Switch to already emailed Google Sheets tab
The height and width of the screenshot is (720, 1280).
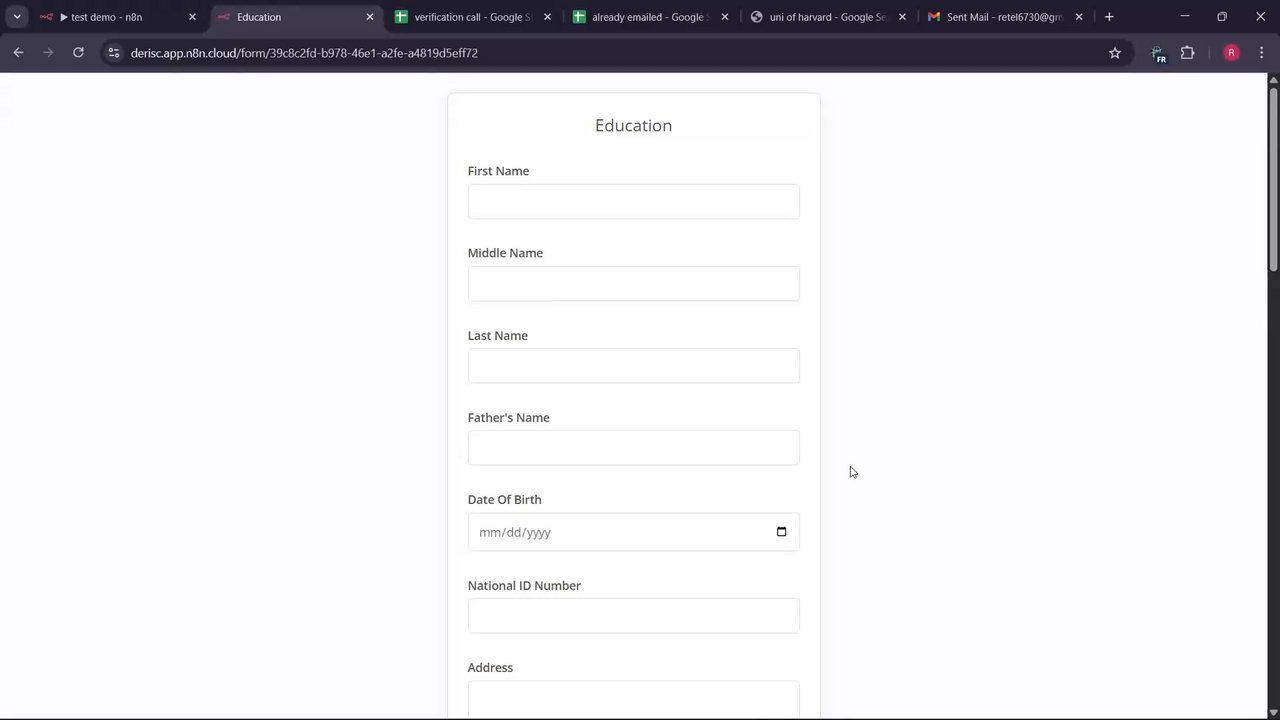pos(650,17)
